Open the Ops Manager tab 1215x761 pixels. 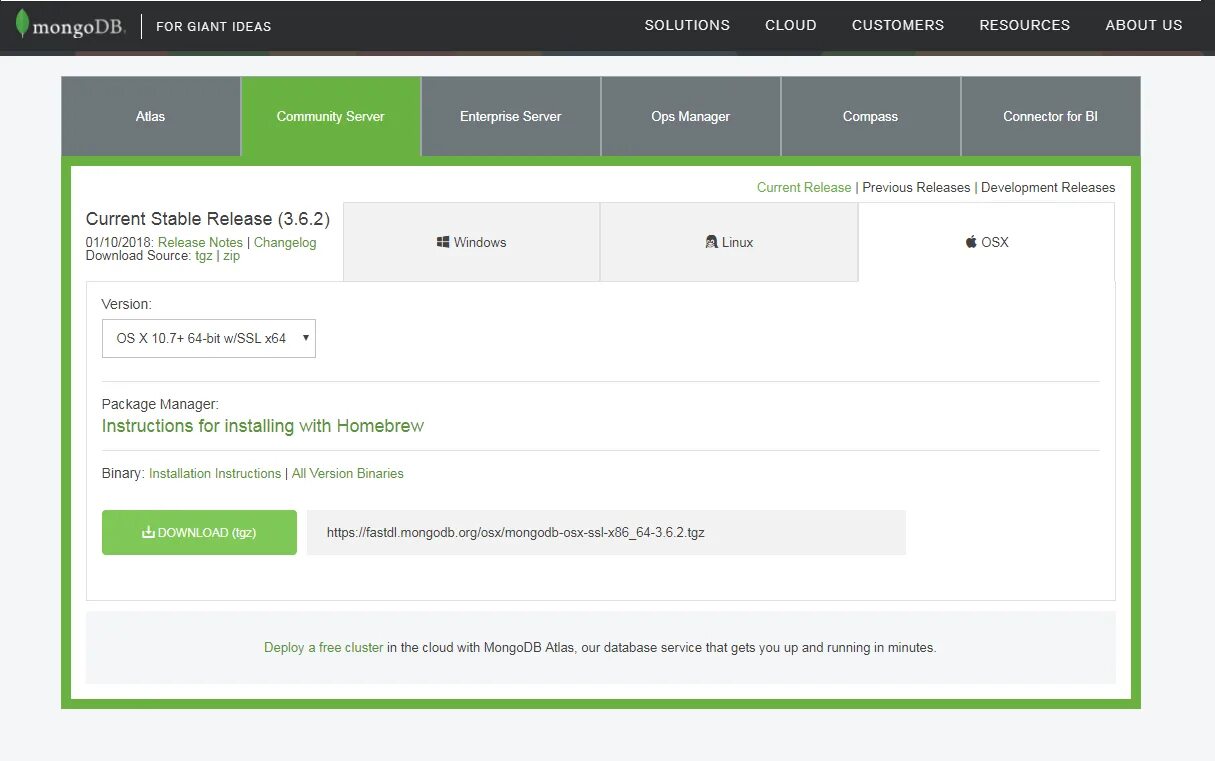(x=691, y=116)
